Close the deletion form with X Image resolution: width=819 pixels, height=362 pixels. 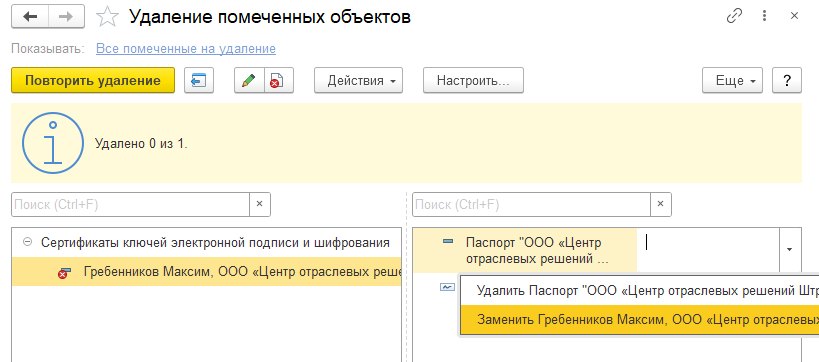point(794,17)
